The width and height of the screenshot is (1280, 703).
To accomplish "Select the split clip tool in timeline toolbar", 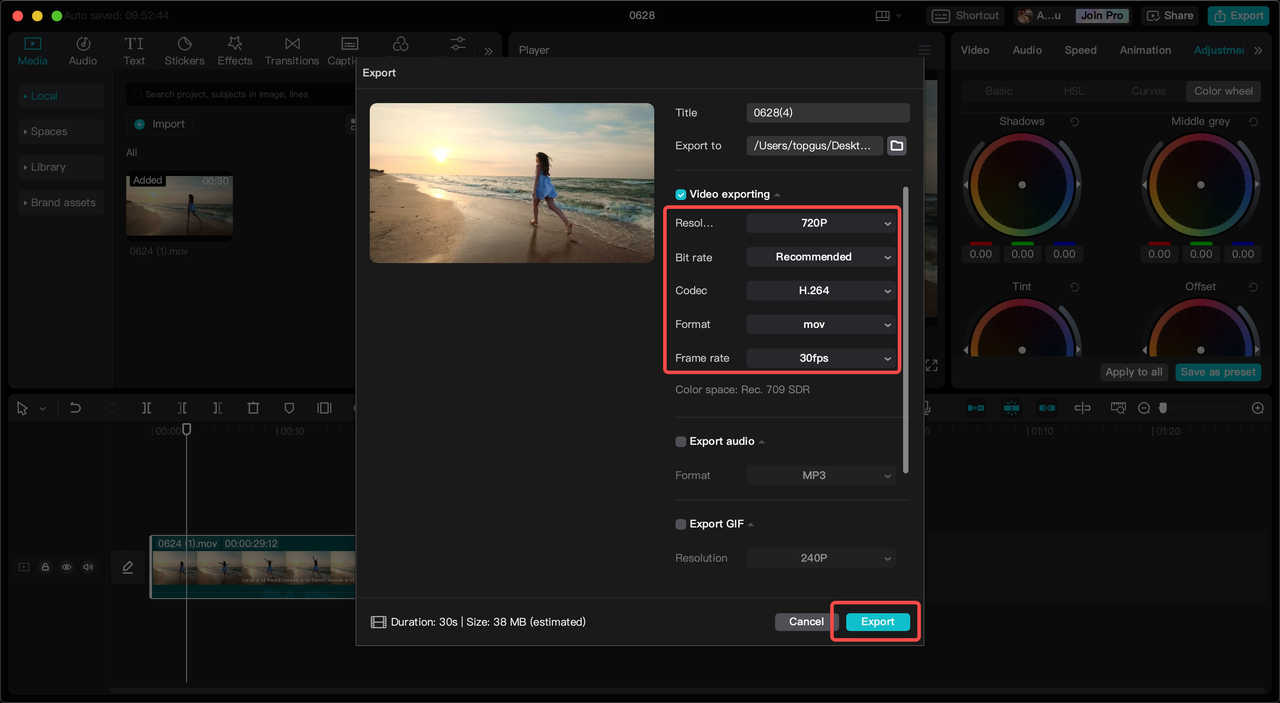I will click(146, 408).
